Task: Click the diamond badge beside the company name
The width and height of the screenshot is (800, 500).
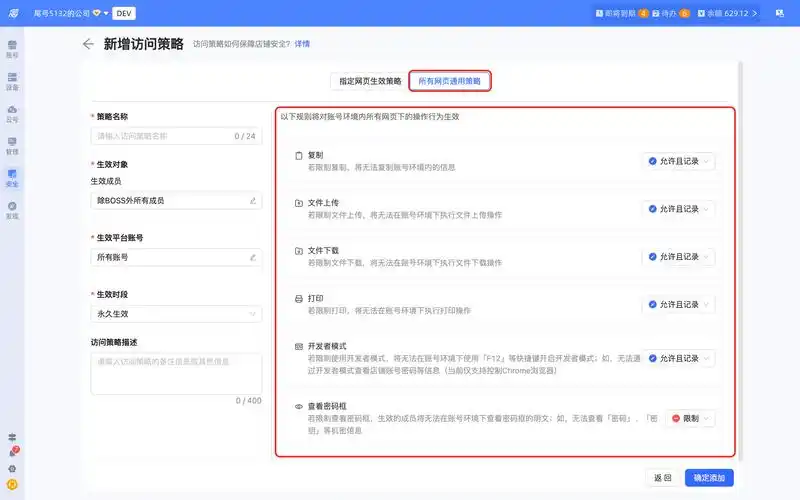Action: click(96, 13)
